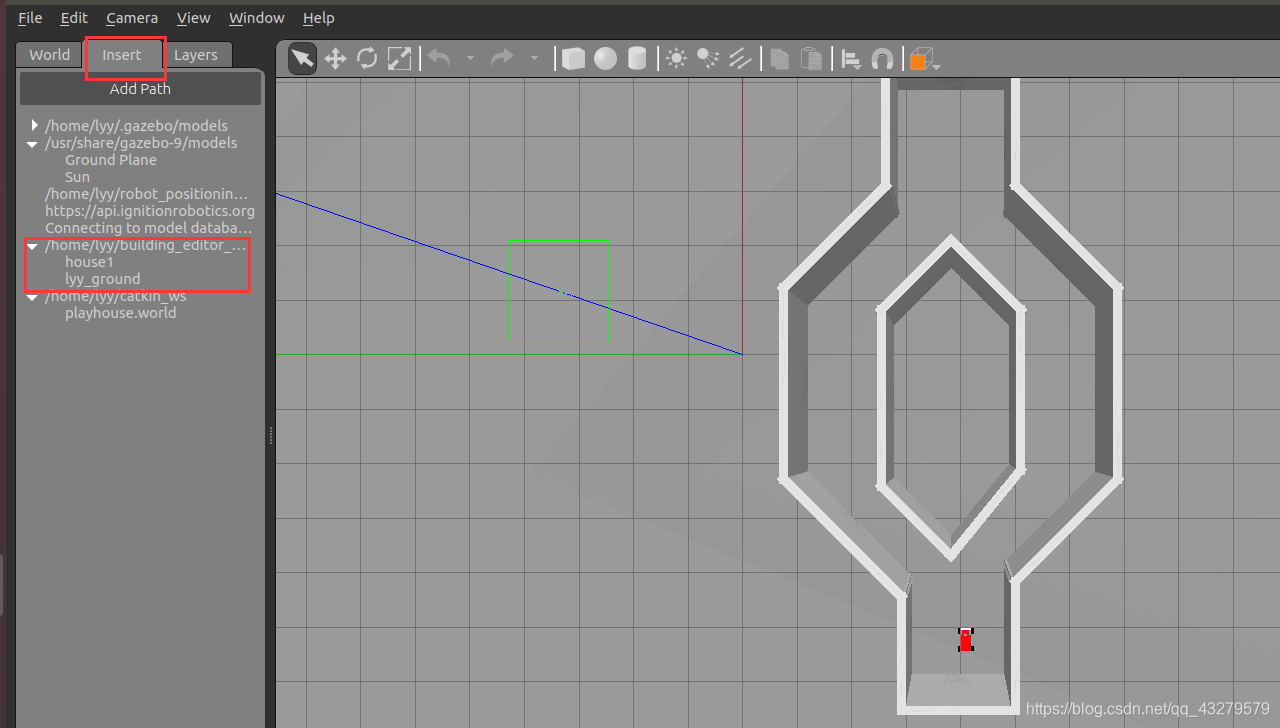The image size is (1280, 728).
Task: Select the lyy_ground model
Action: (102, 279)
